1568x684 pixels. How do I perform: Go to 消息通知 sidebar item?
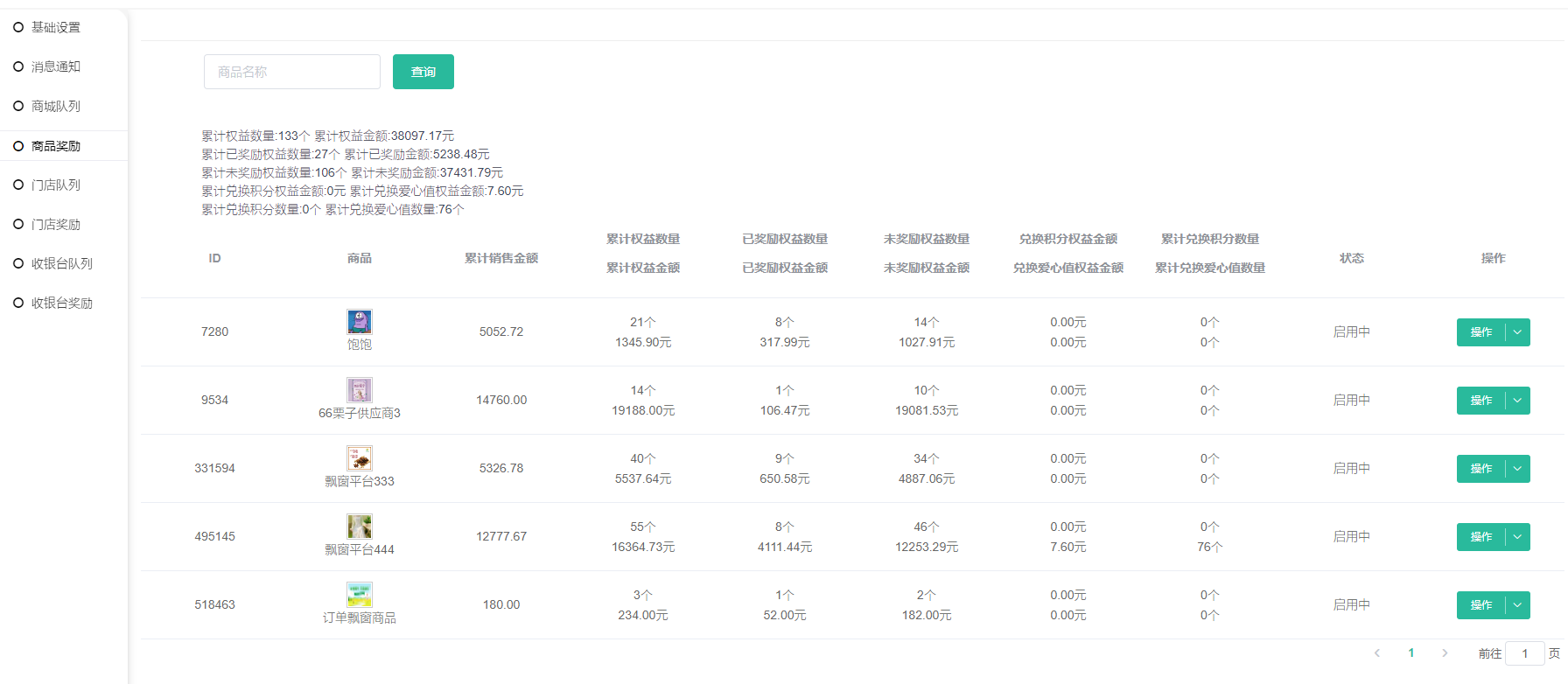click(x=56, y=66)
